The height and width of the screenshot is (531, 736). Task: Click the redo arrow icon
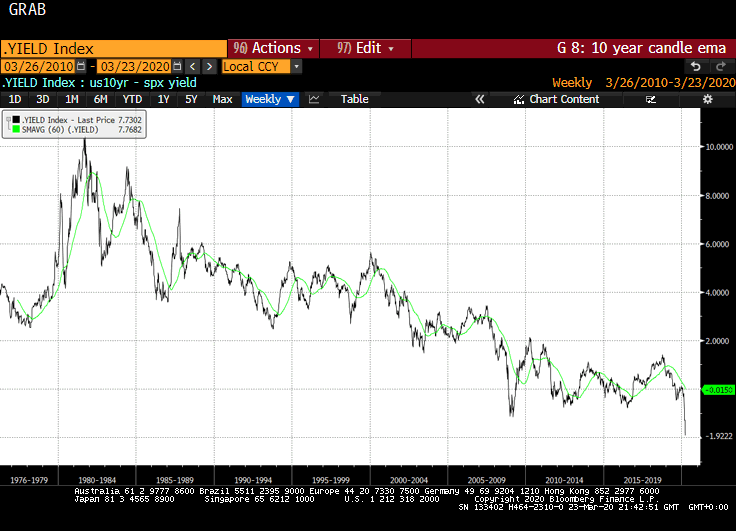click(721, 66)
